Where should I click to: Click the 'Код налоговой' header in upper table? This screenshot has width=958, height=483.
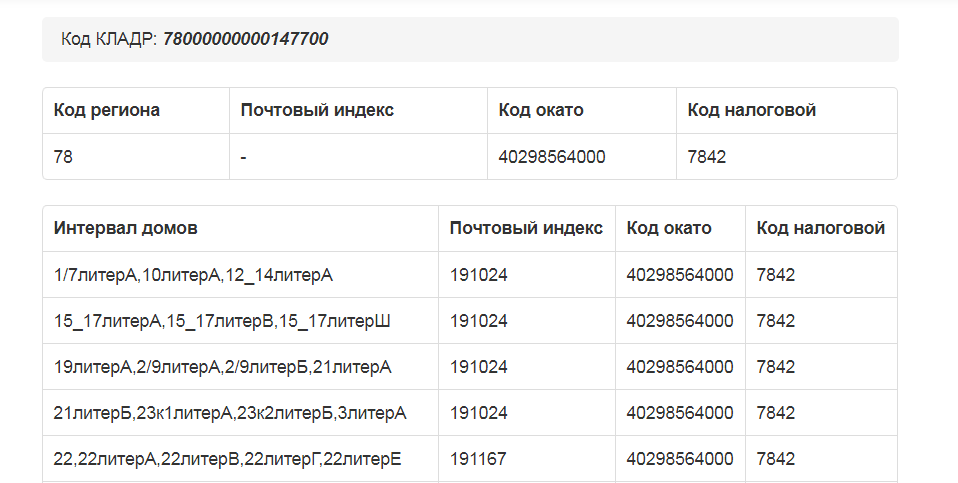pyautogui.click(x=751, y=110)
